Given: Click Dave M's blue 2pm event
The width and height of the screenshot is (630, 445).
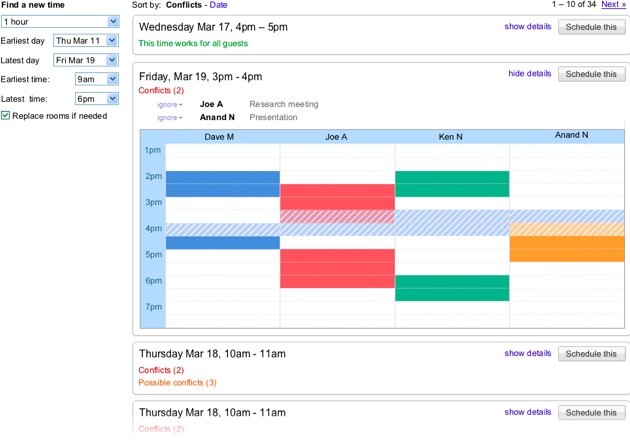Looking at the screenshot, I should 222,183.
